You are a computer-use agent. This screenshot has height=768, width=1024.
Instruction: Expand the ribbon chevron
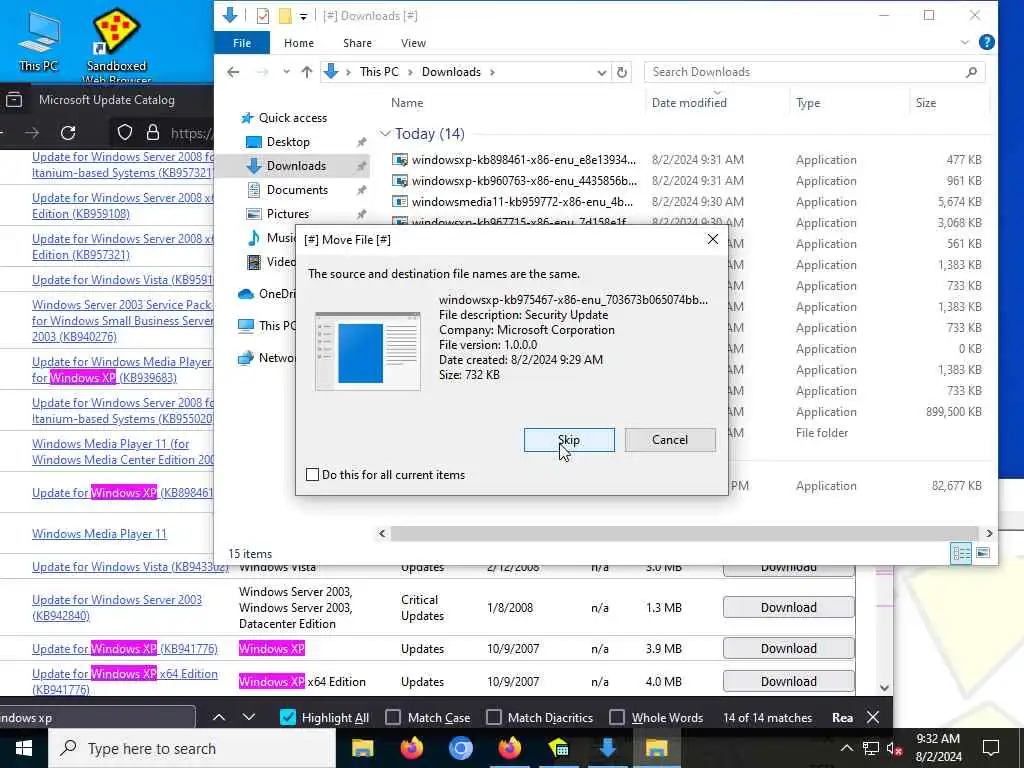965,42
